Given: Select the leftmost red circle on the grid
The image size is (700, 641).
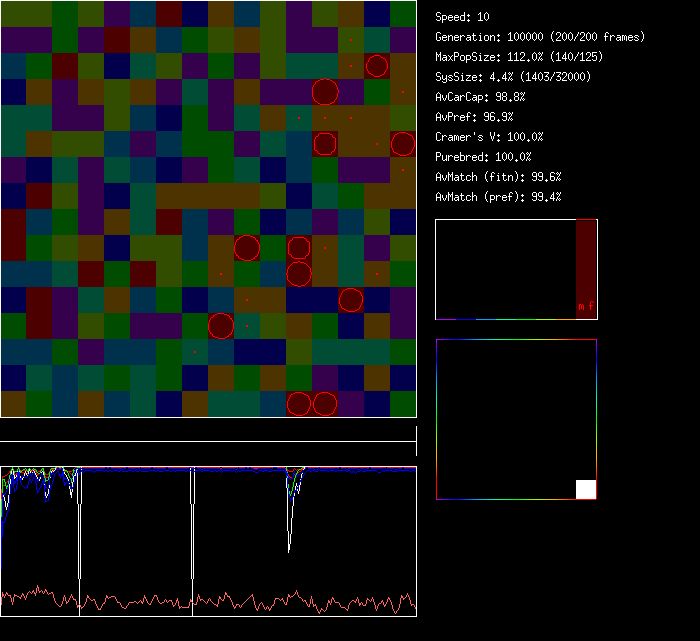Looking at the screenshot, I should point(221,326).
